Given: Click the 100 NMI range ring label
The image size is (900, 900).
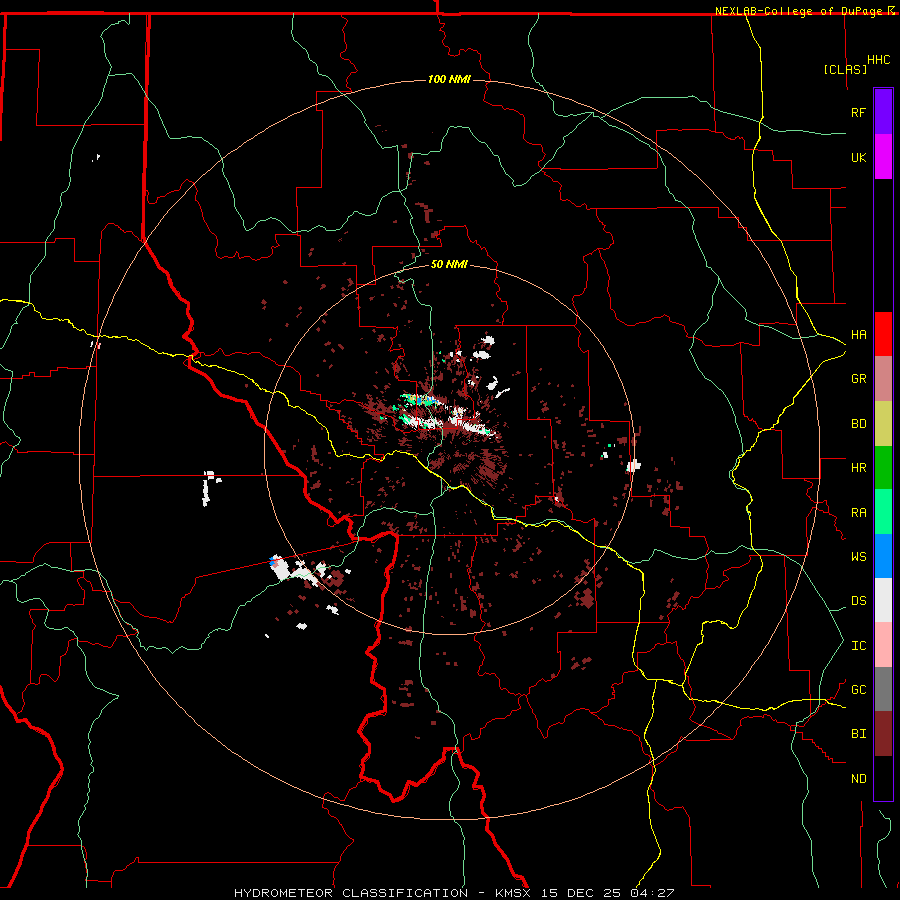Looking at the screenshot, I should pos(449,79).
